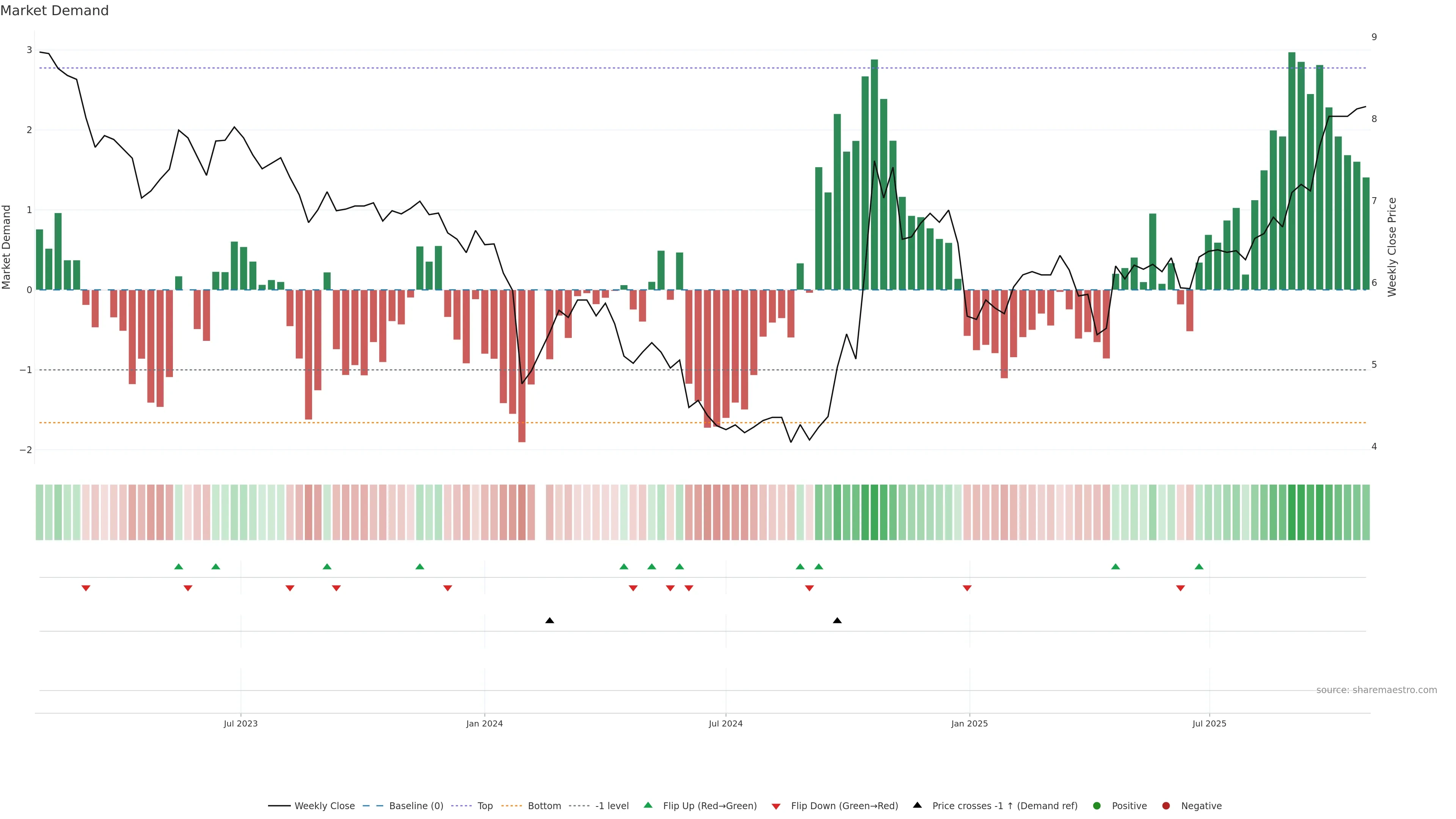Click the dark red Negative legend circle
Image resolution: width=1456 pixels, height=819 pixels.
[x=1166, y=805]
